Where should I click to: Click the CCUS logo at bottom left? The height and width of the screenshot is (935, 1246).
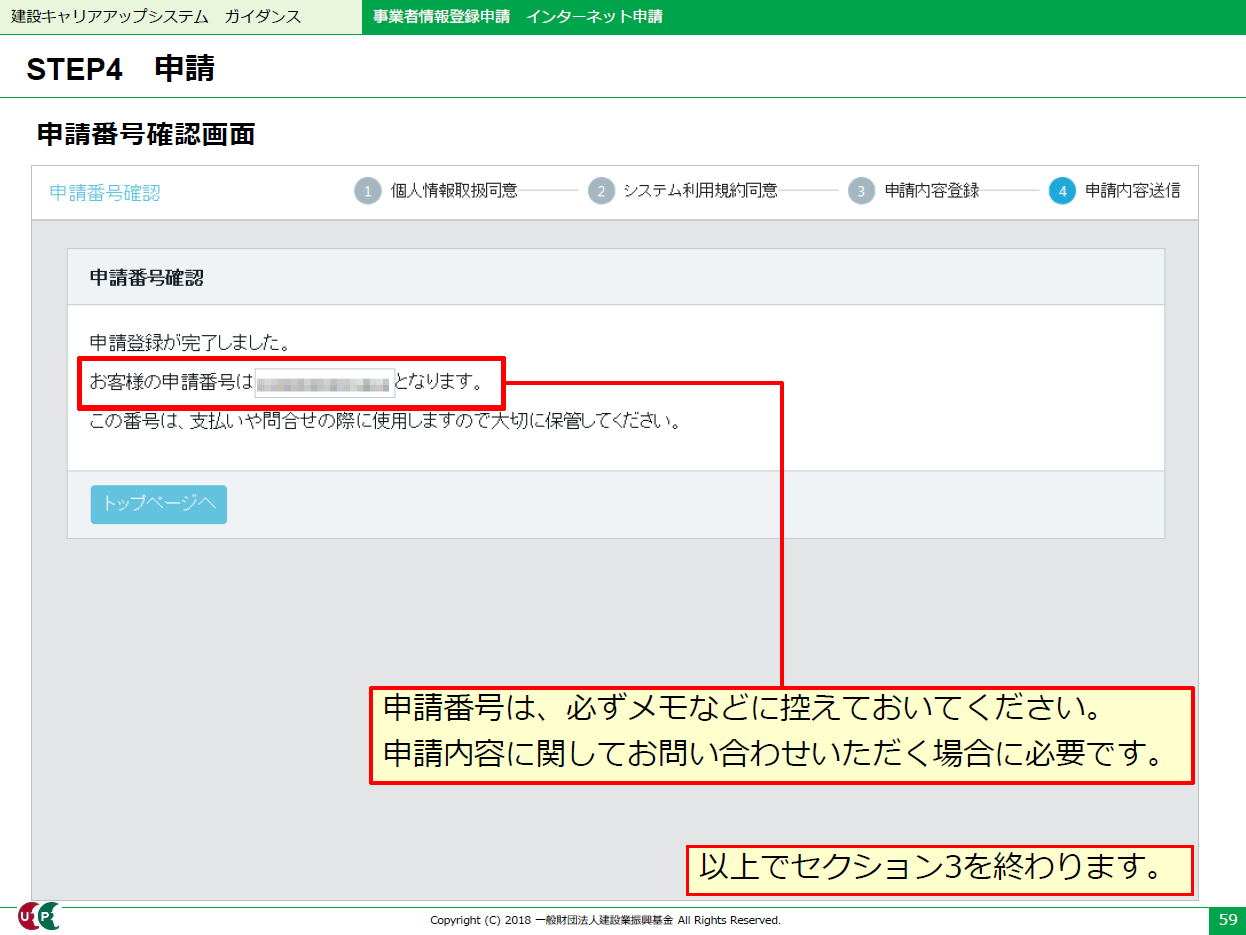[39, 916]
